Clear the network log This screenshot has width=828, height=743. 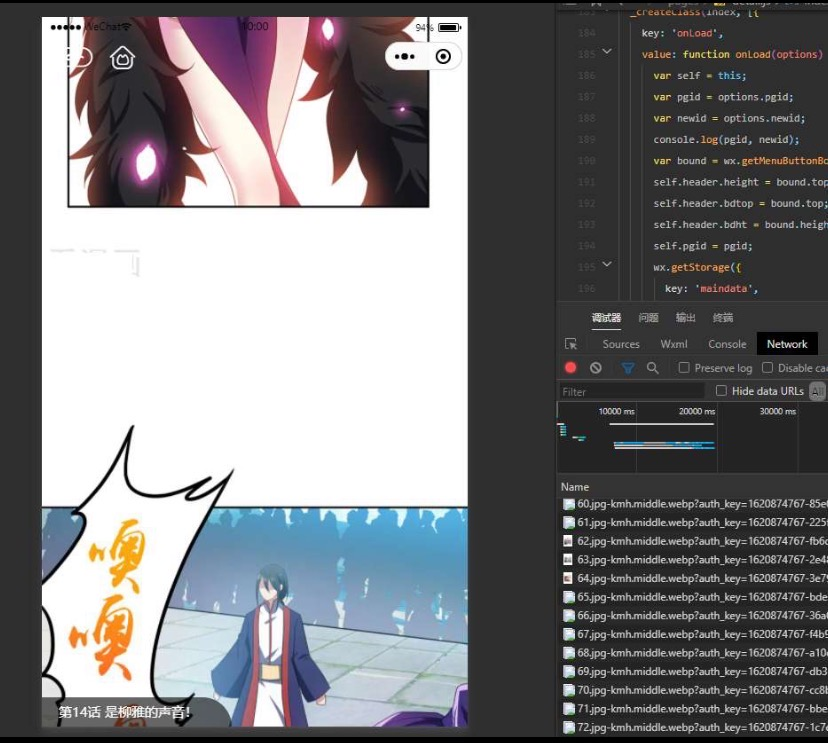596,368
